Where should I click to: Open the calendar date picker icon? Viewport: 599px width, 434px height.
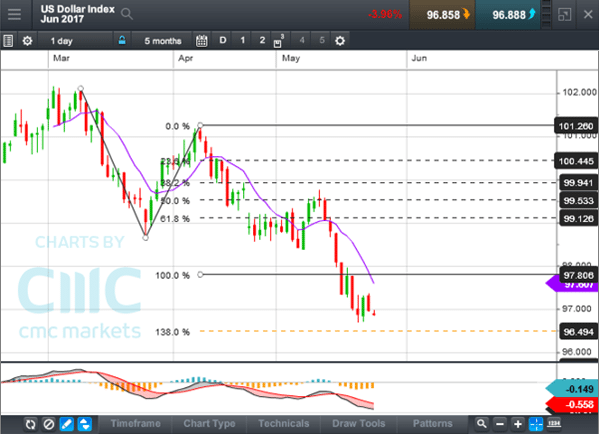[202, 40]
